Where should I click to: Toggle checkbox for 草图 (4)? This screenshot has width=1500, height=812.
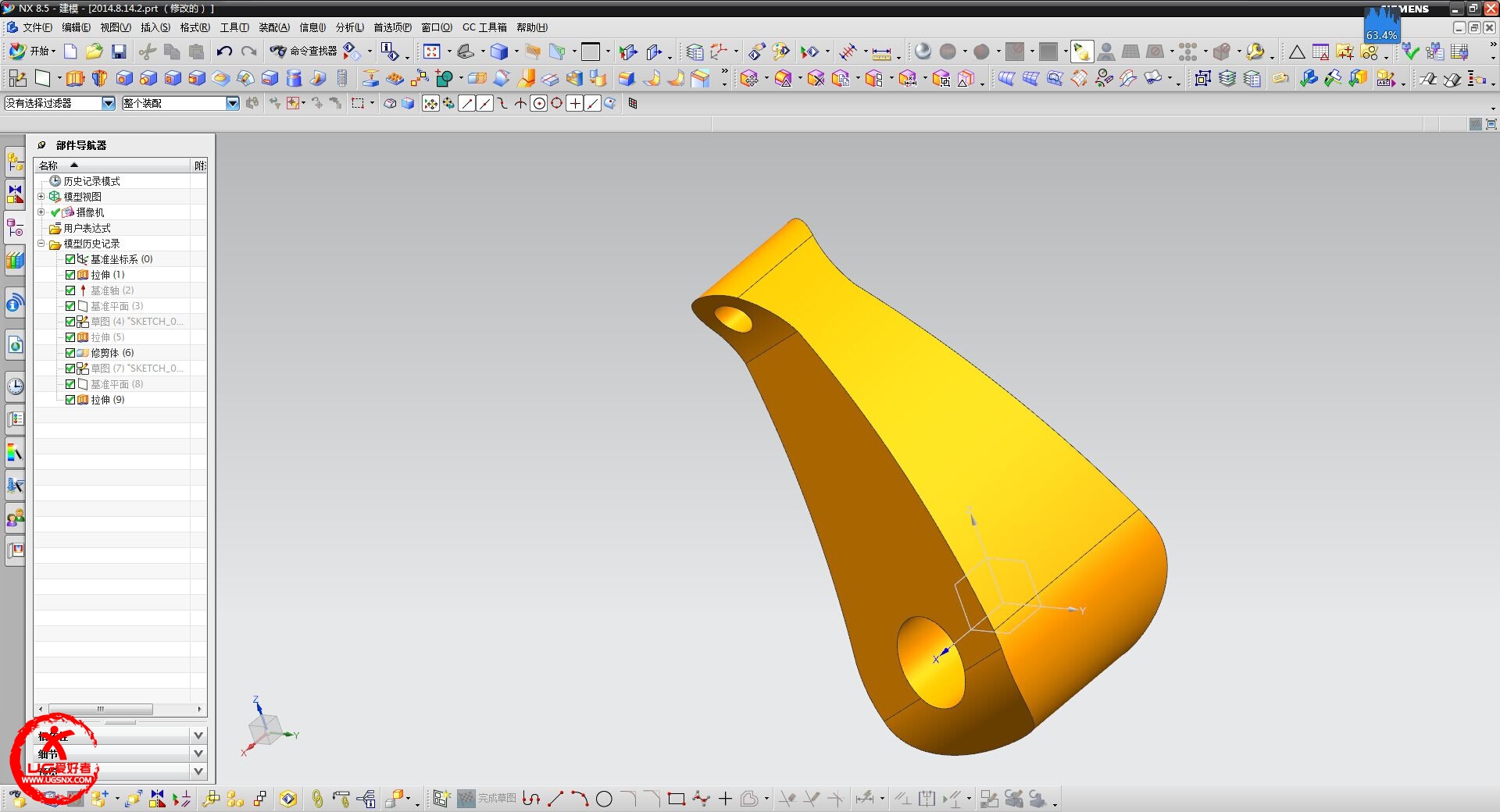point(70,322)
